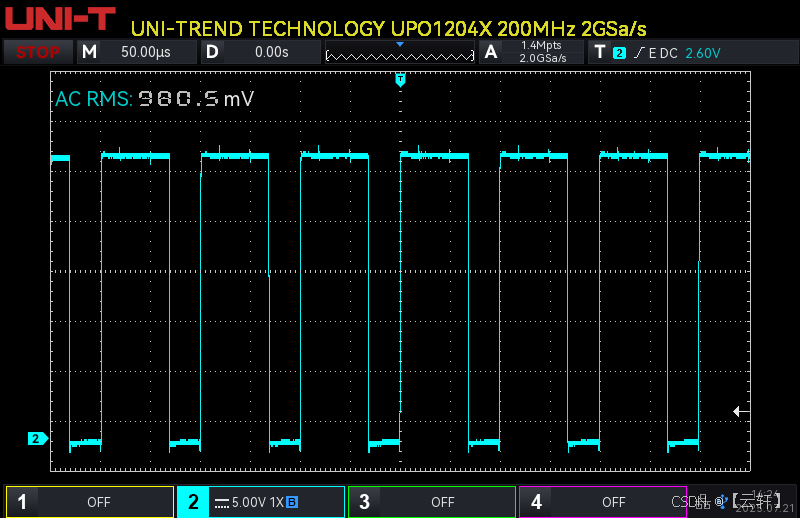Click the trigger source channel 2 badge
The height and width of the screenshot is (518, 800).
(619, 53)
